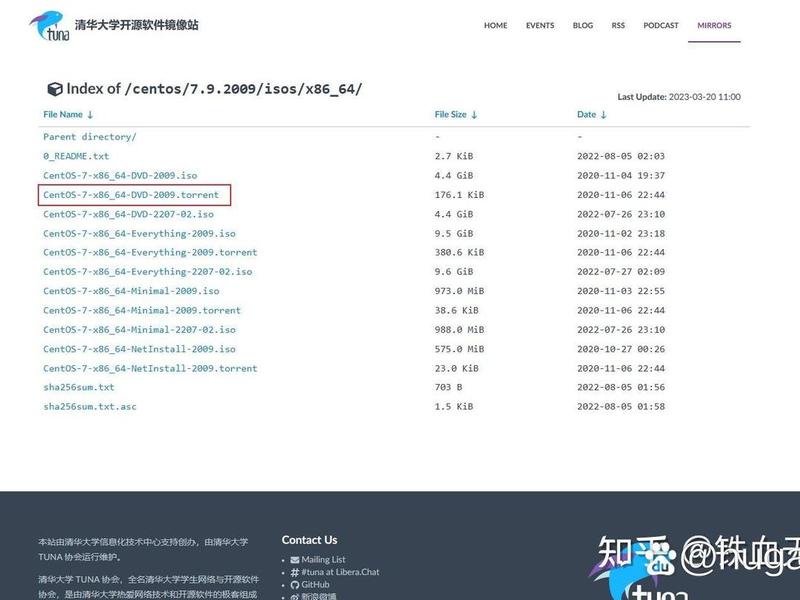Select the MIRRORS nav item
Screen dimensions: 800x600
coord(714,26)
